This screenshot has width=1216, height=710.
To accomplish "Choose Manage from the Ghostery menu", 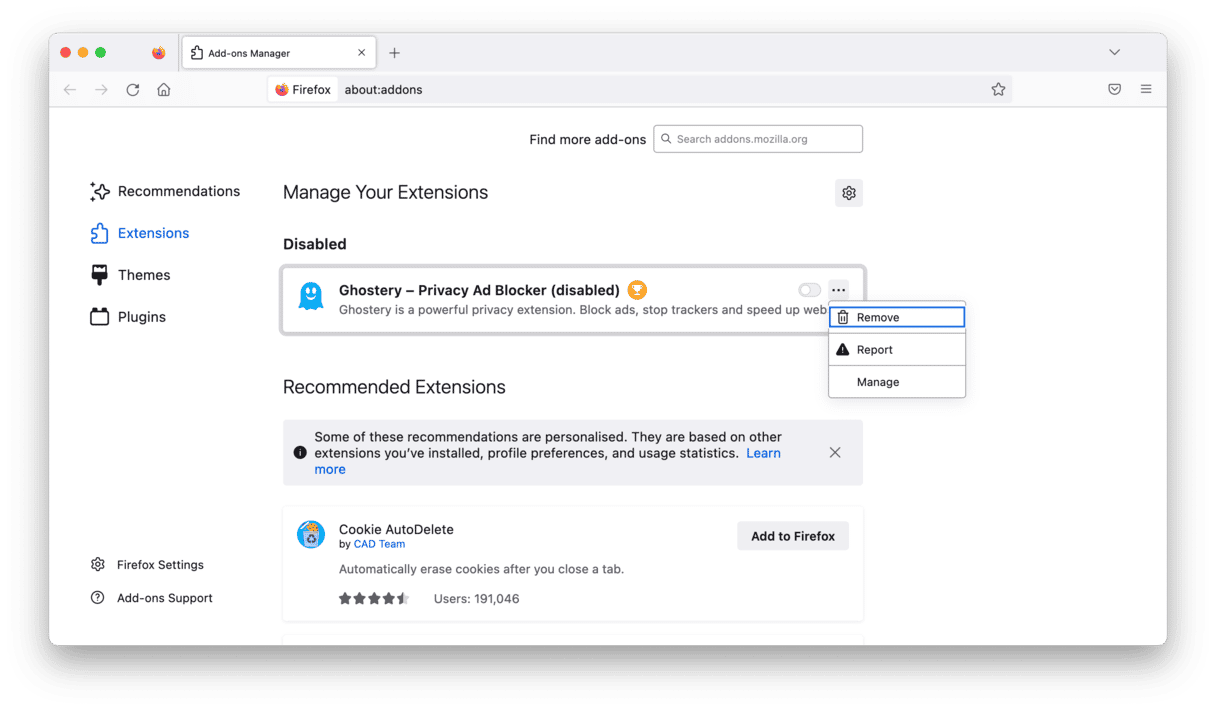I will point(897,382).
